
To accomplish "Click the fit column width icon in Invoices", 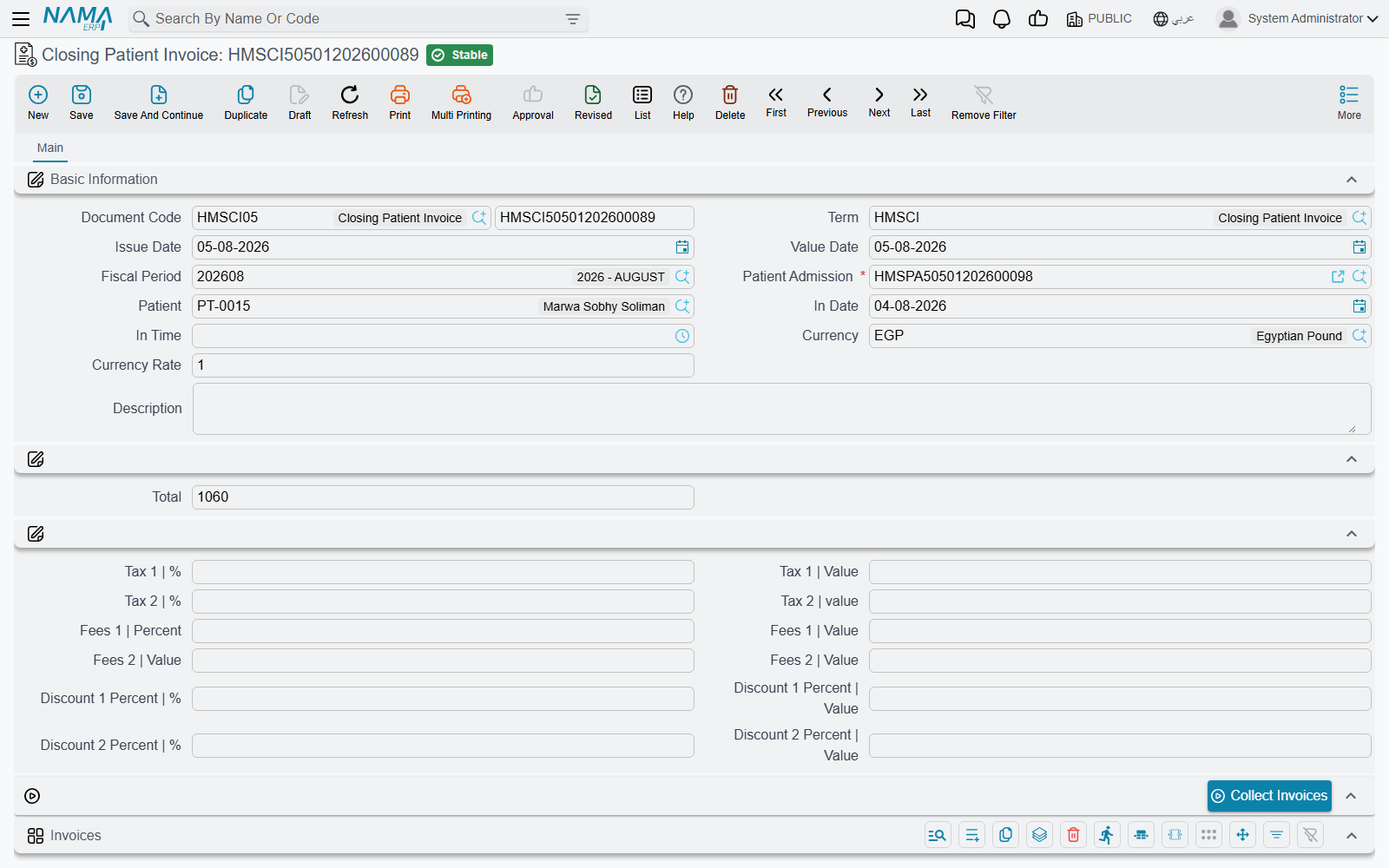I will (x=1175, y=835).
